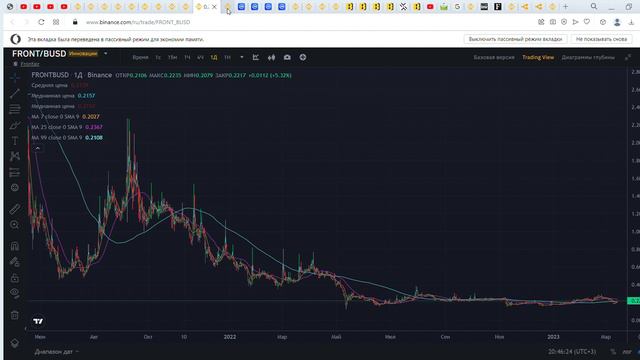This screenshot has height=360, width=640.
Task: Open a new browser tab
Action: [x=565, y=7]
